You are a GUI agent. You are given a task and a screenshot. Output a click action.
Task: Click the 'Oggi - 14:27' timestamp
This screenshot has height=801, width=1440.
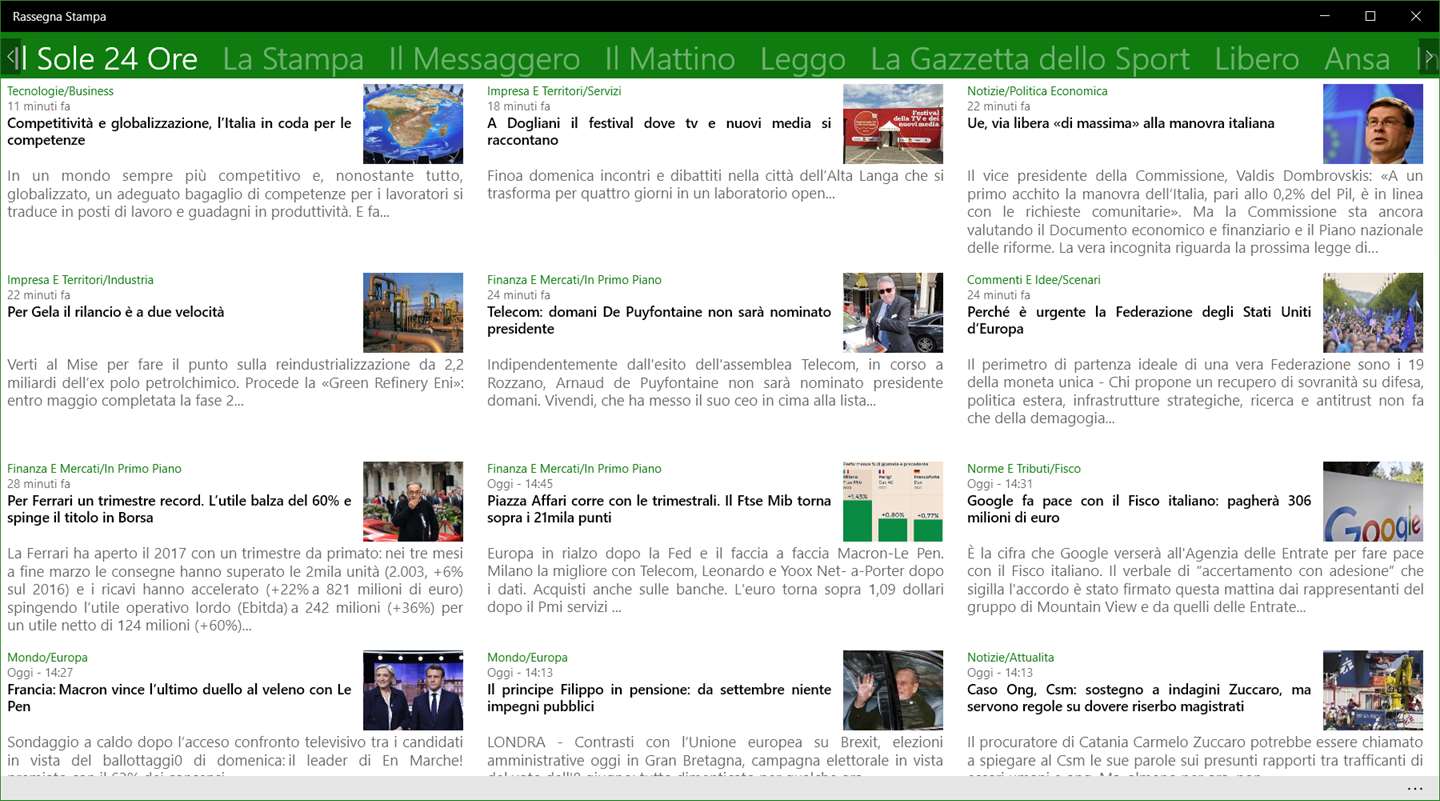(40, 673)
